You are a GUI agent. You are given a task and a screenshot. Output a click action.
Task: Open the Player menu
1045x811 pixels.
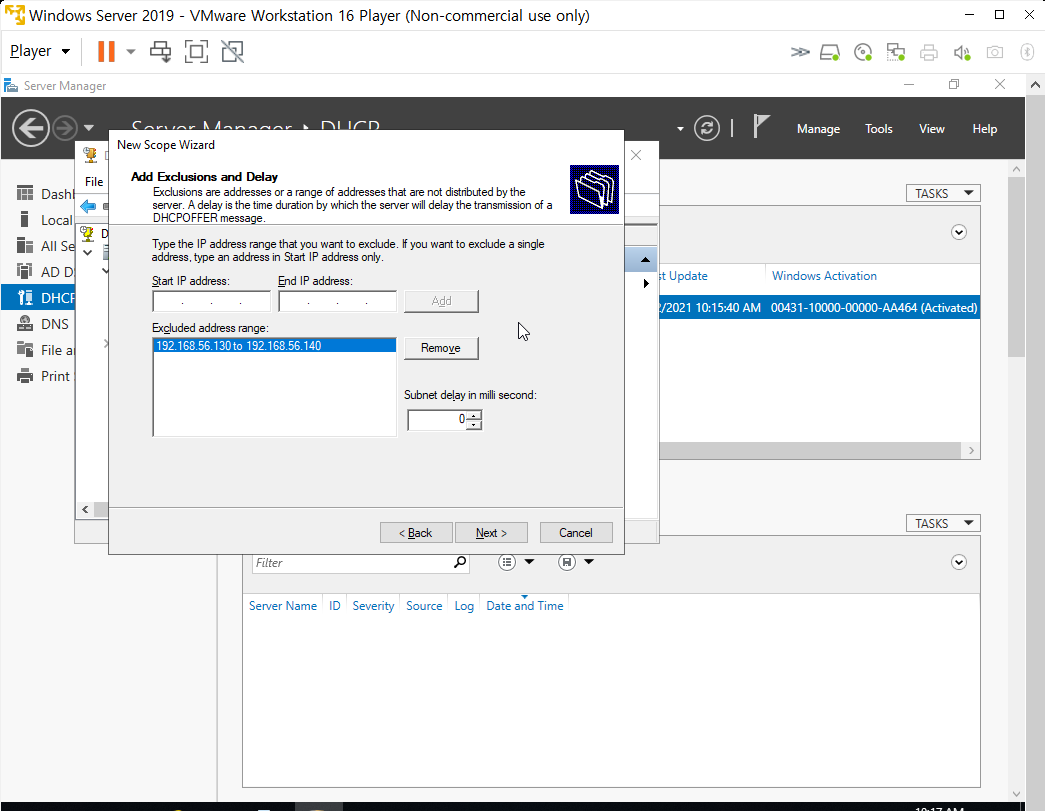[39, 51]
